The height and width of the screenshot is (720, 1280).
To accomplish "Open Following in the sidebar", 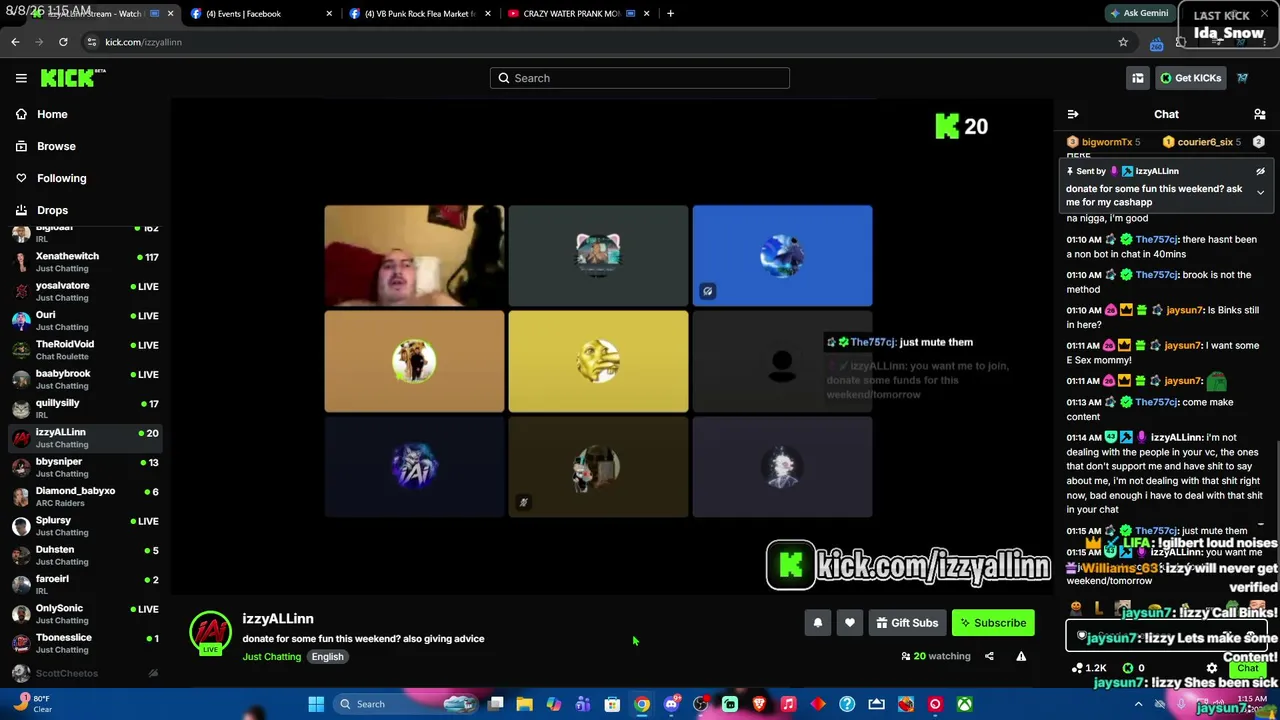I will [61, 178].
